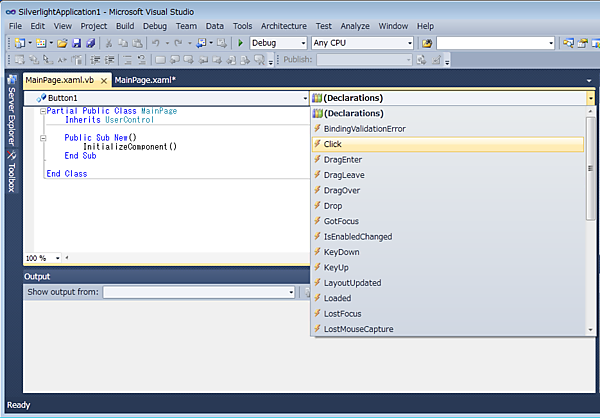This screenshot has width=600, height=418.
Task: Open the Show output from dropdown
Action: (291, 292)
